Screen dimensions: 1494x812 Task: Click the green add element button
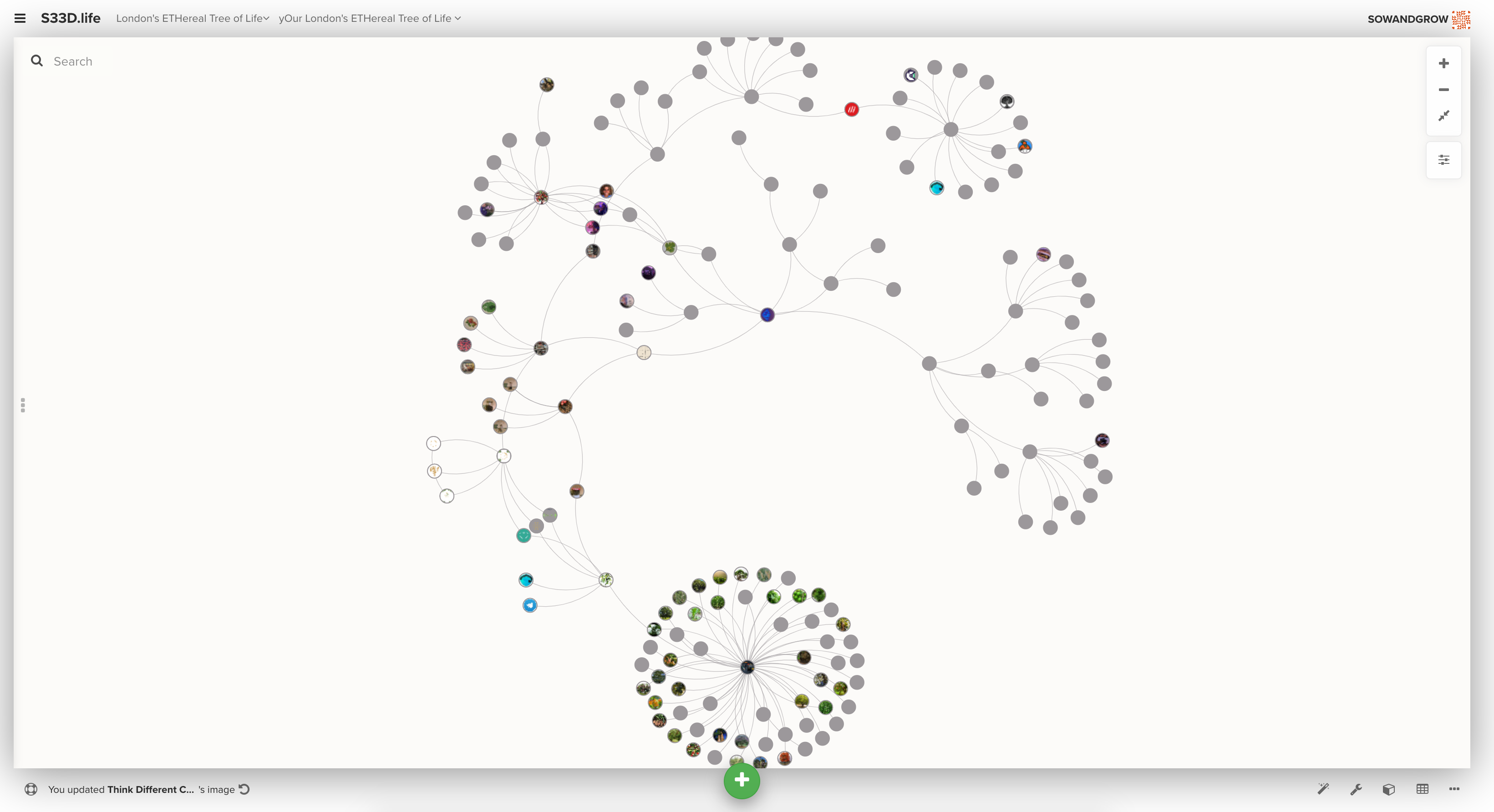tap(741, 781)
